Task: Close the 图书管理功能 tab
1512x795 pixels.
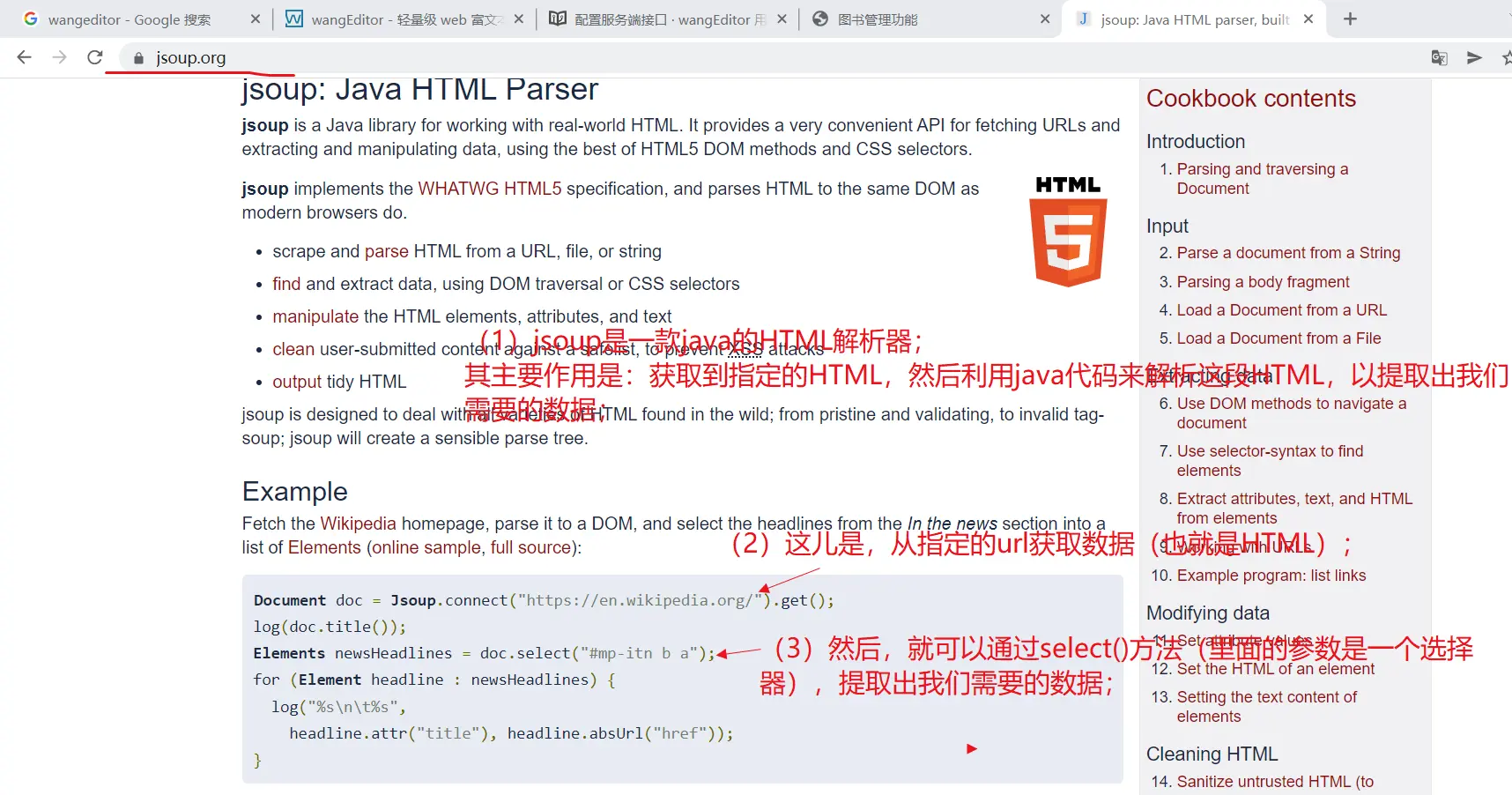Action: point(1045,19)
